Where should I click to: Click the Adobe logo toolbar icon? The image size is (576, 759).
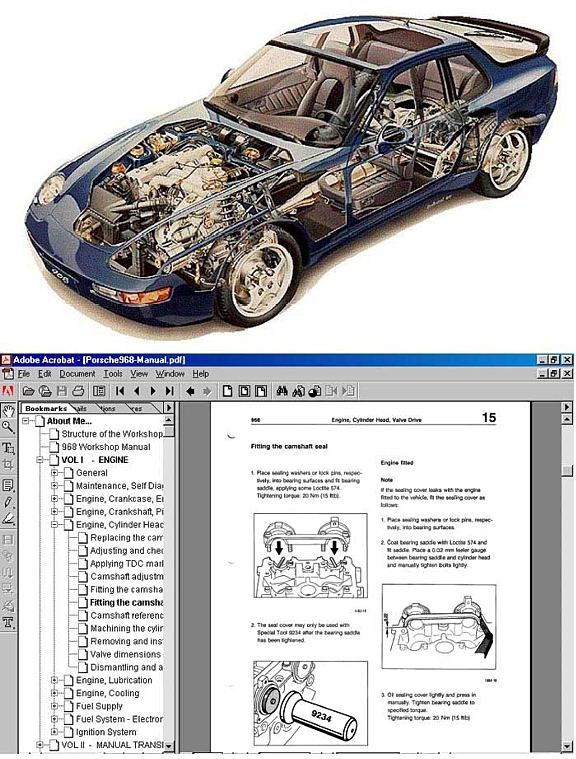8,391
